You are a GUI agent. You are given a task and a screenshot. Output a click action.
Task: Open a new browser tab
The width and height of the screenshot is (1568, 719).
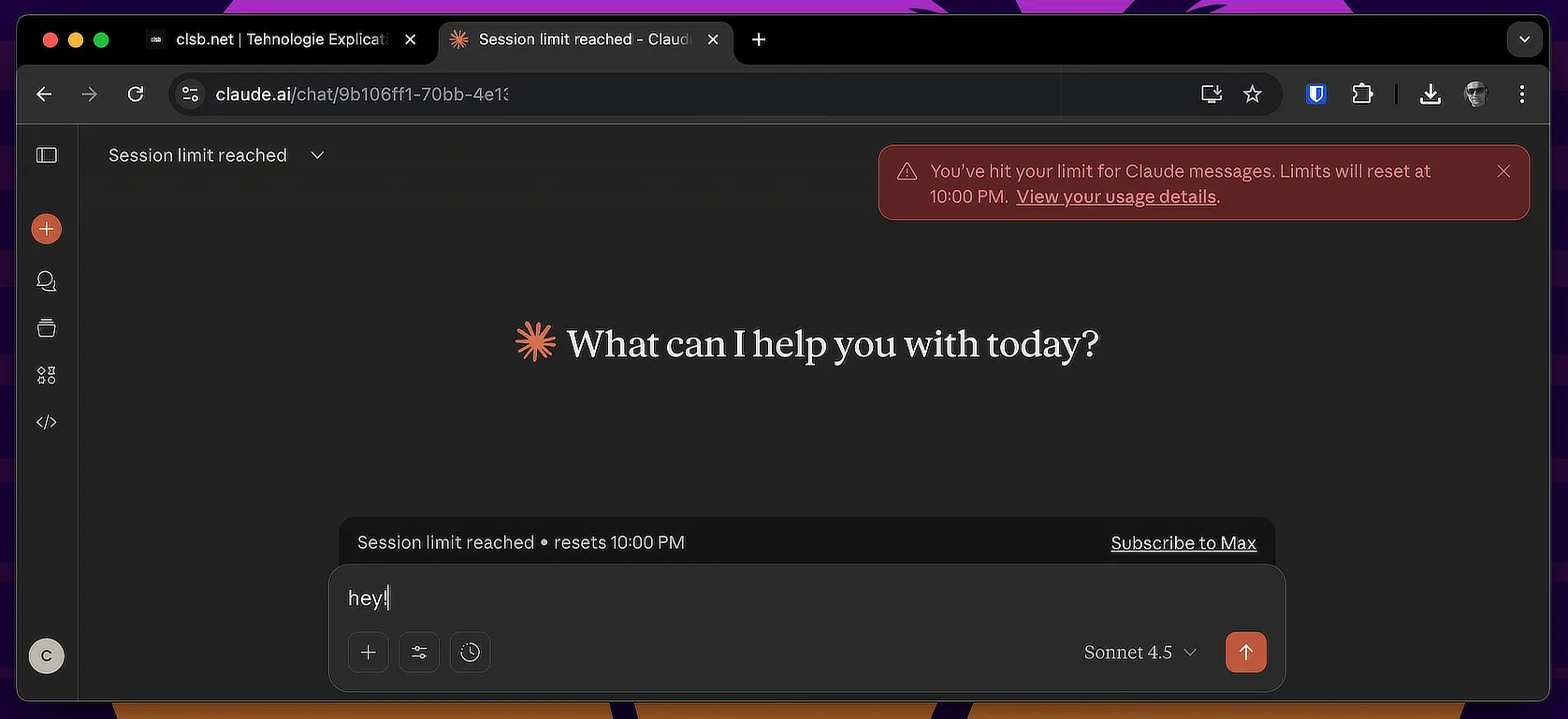(759, 39)
